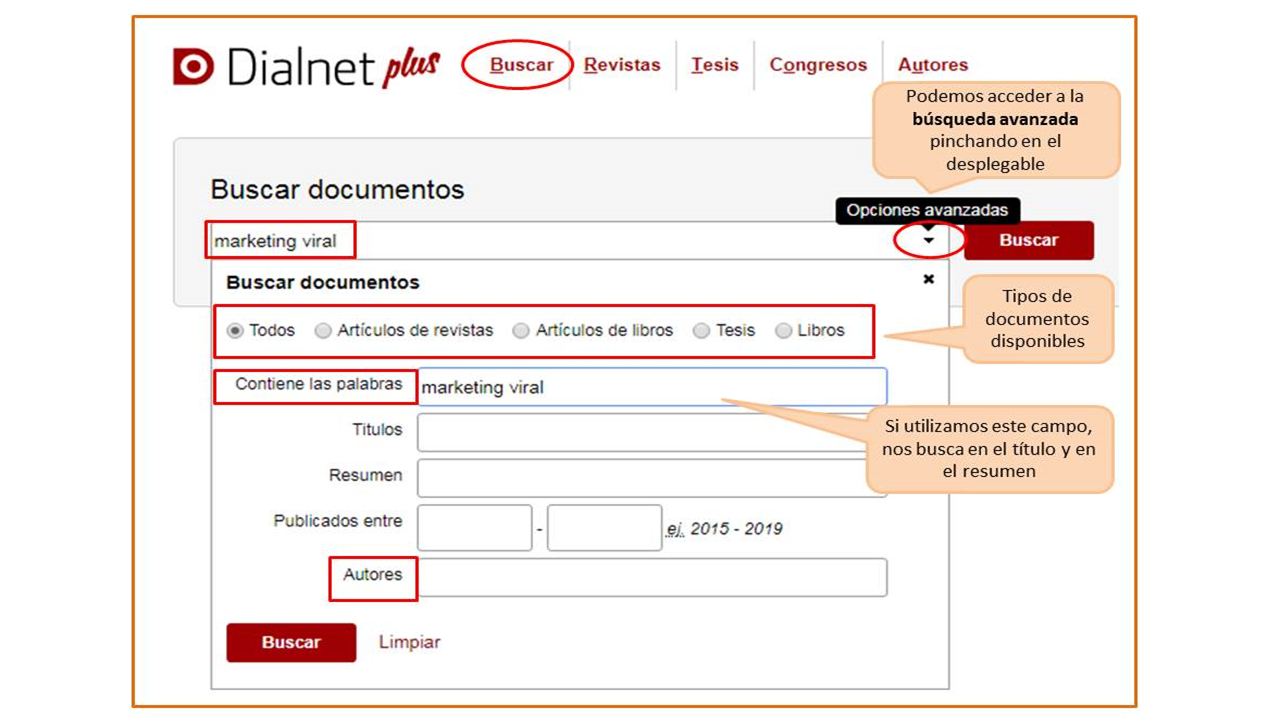Image resolution: width=1280 pixels, height=720 pixels.
Task: Open the Autores navigation tab
Action: coord(933,65)
